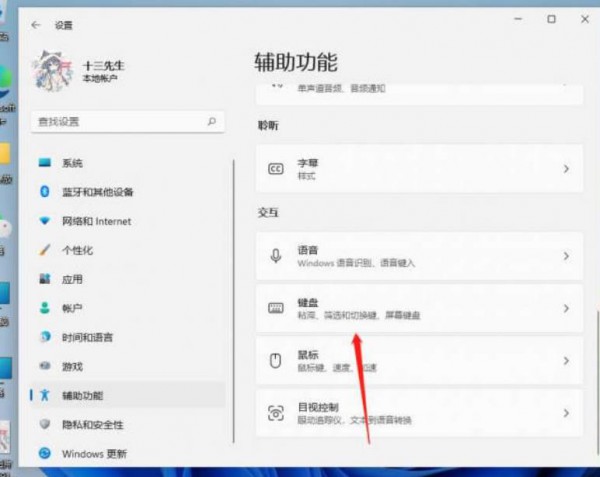Maximize the Settings window

(x=551, y=19)
